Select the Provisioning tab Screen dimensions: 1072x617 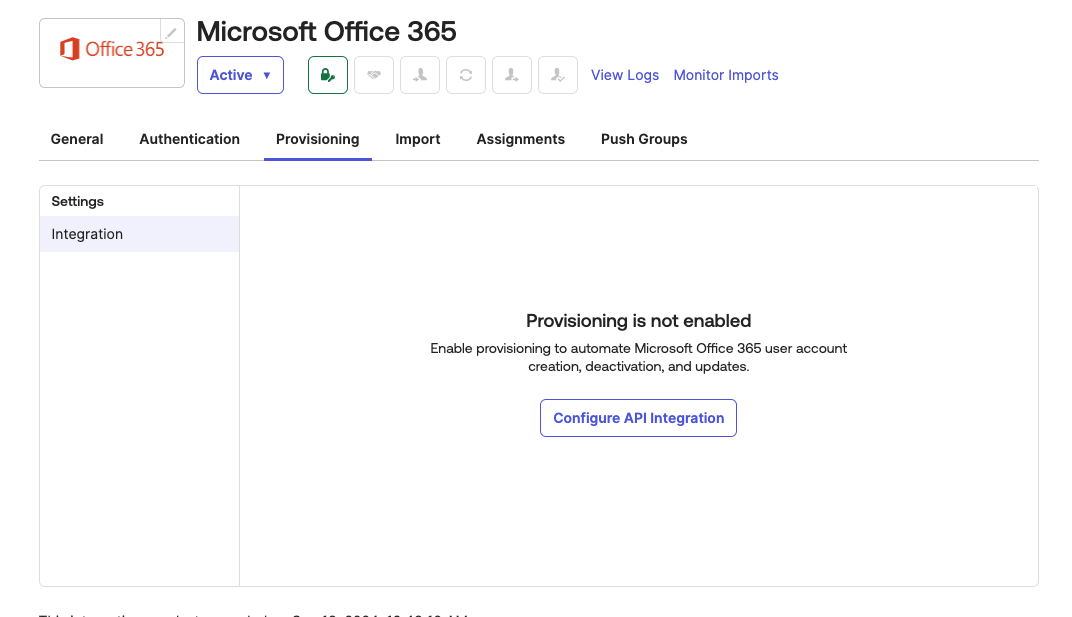(317, 139)
